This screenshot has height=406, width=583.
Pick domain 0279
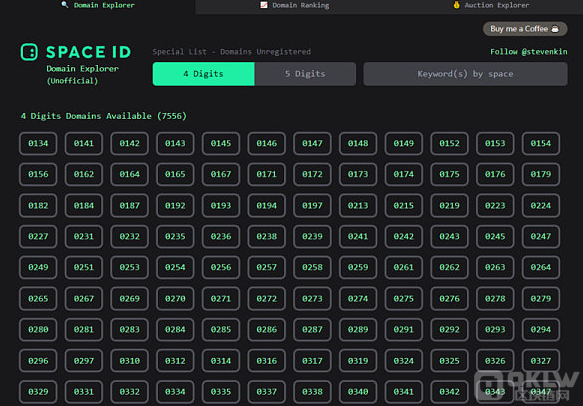(x=541, y=299)
